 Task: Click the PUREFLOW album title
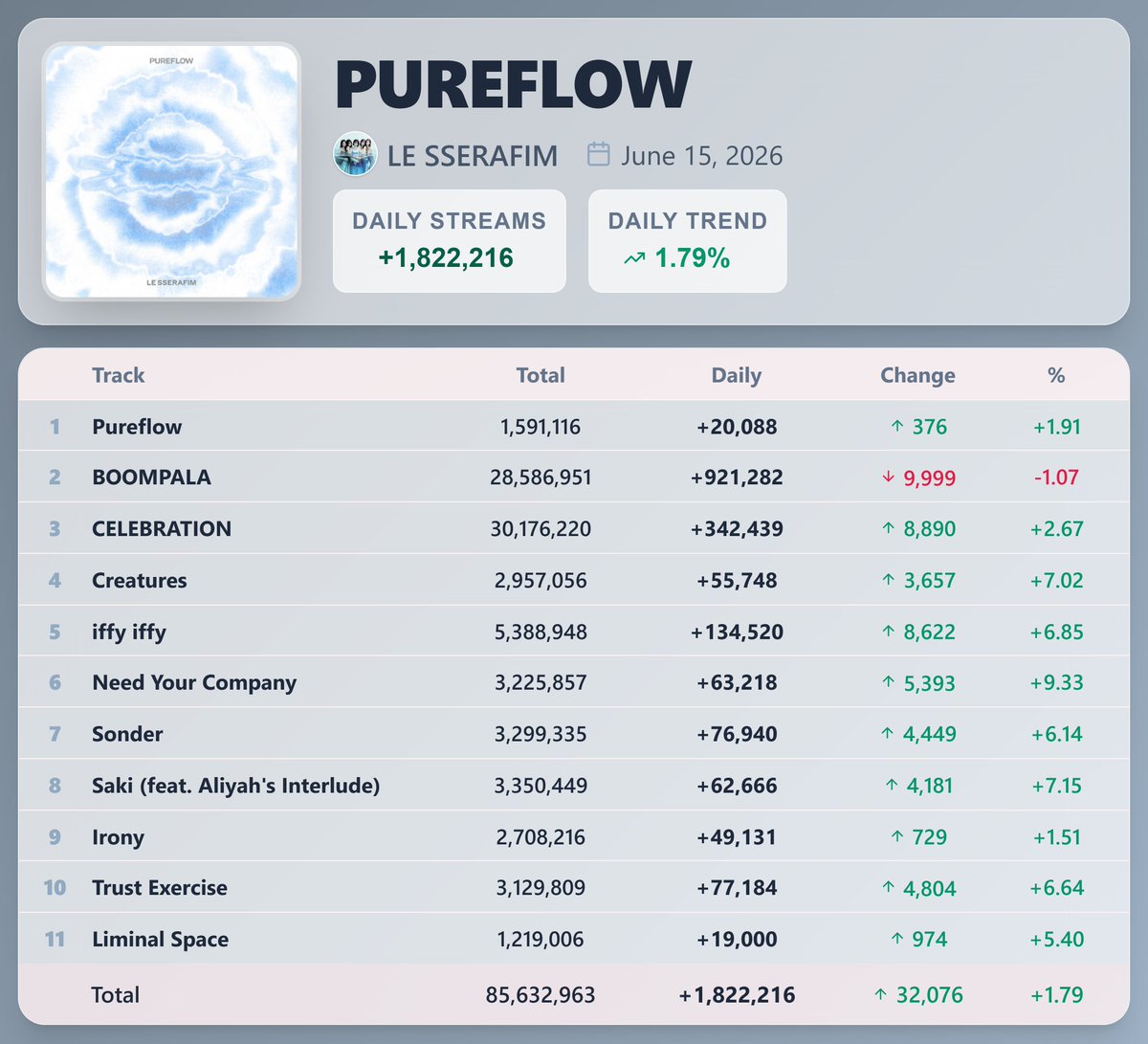click(513, 84)
